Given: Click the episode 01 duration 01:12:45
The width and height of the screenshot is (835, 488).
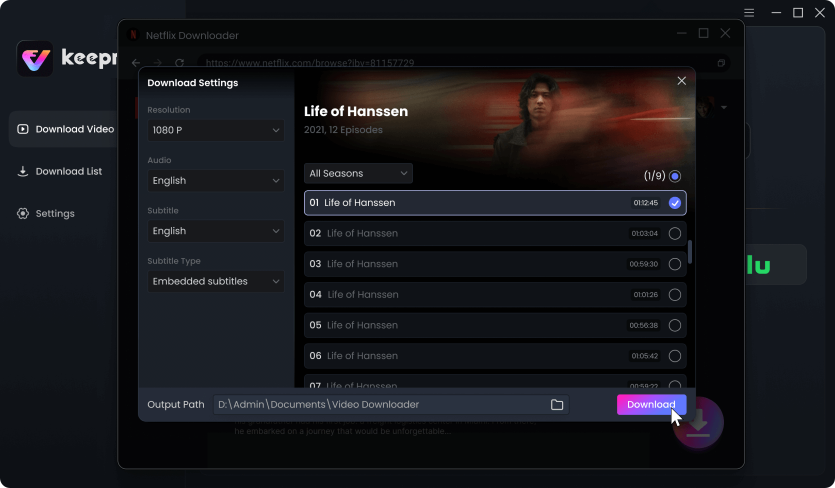Looking at the screenshot, I should tap(645, 203).
